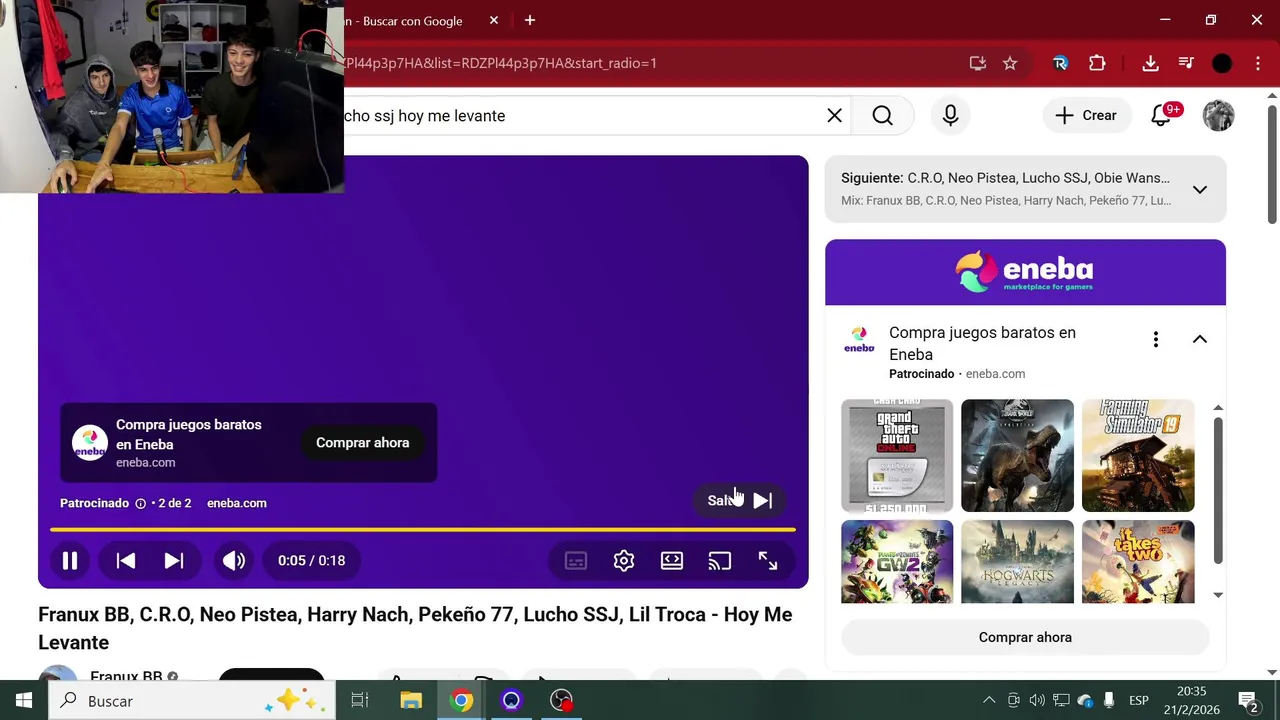Bookmark this page with the star icon
Image resolution: width=1280 pixels, height=720 pixels.
(1010, 63)
